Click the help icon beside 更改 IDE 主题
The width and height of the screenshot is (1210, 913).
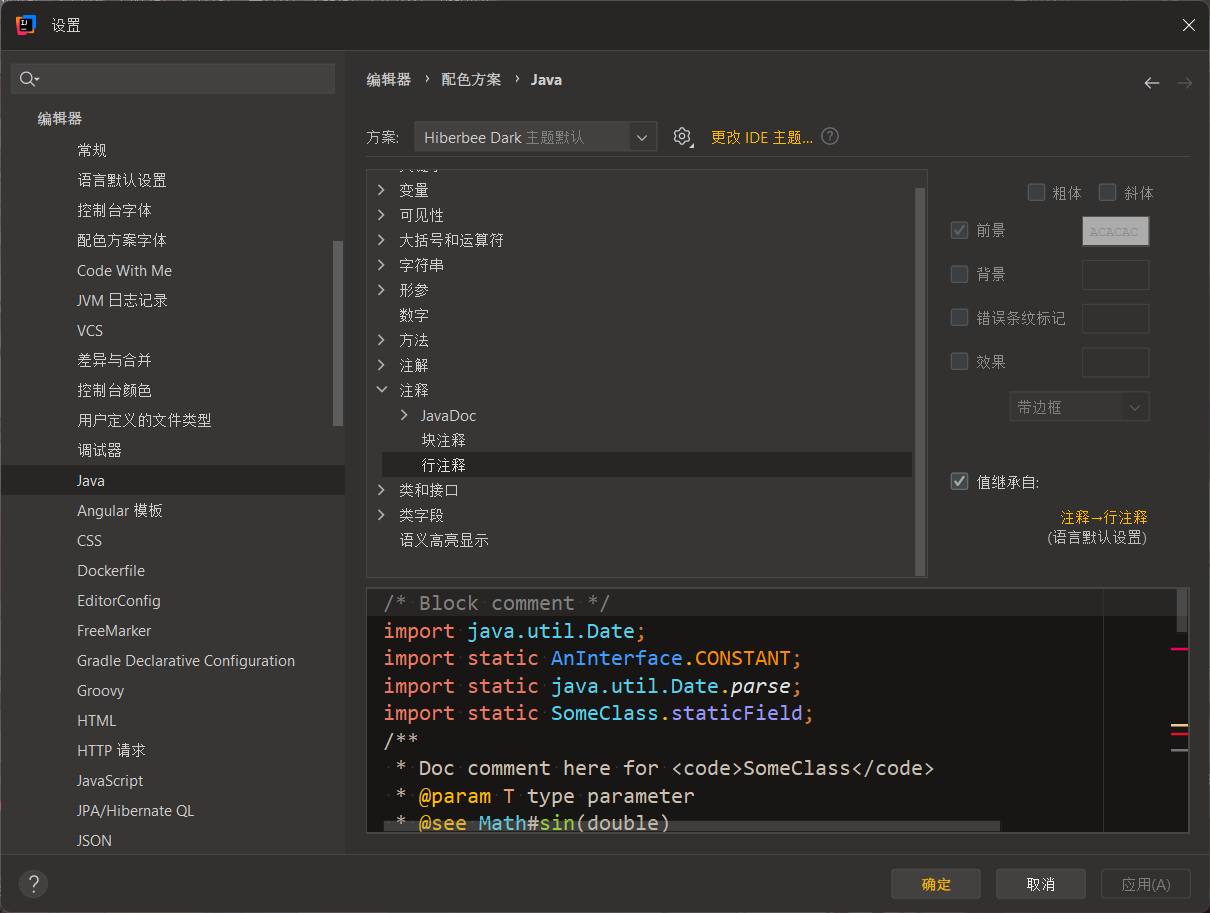tap(829, 136)
